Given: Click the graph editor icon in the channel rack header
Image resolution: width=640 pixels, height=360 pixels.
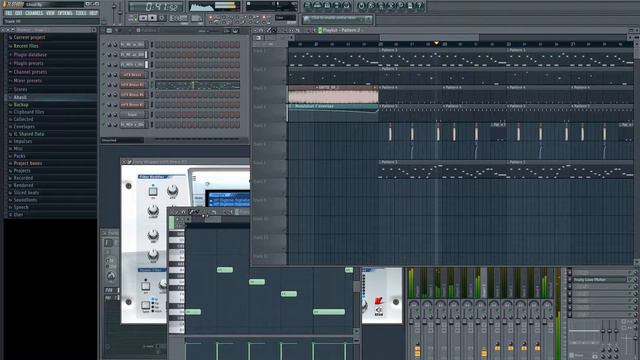Looking at the screenshot, I should point(235,31).
